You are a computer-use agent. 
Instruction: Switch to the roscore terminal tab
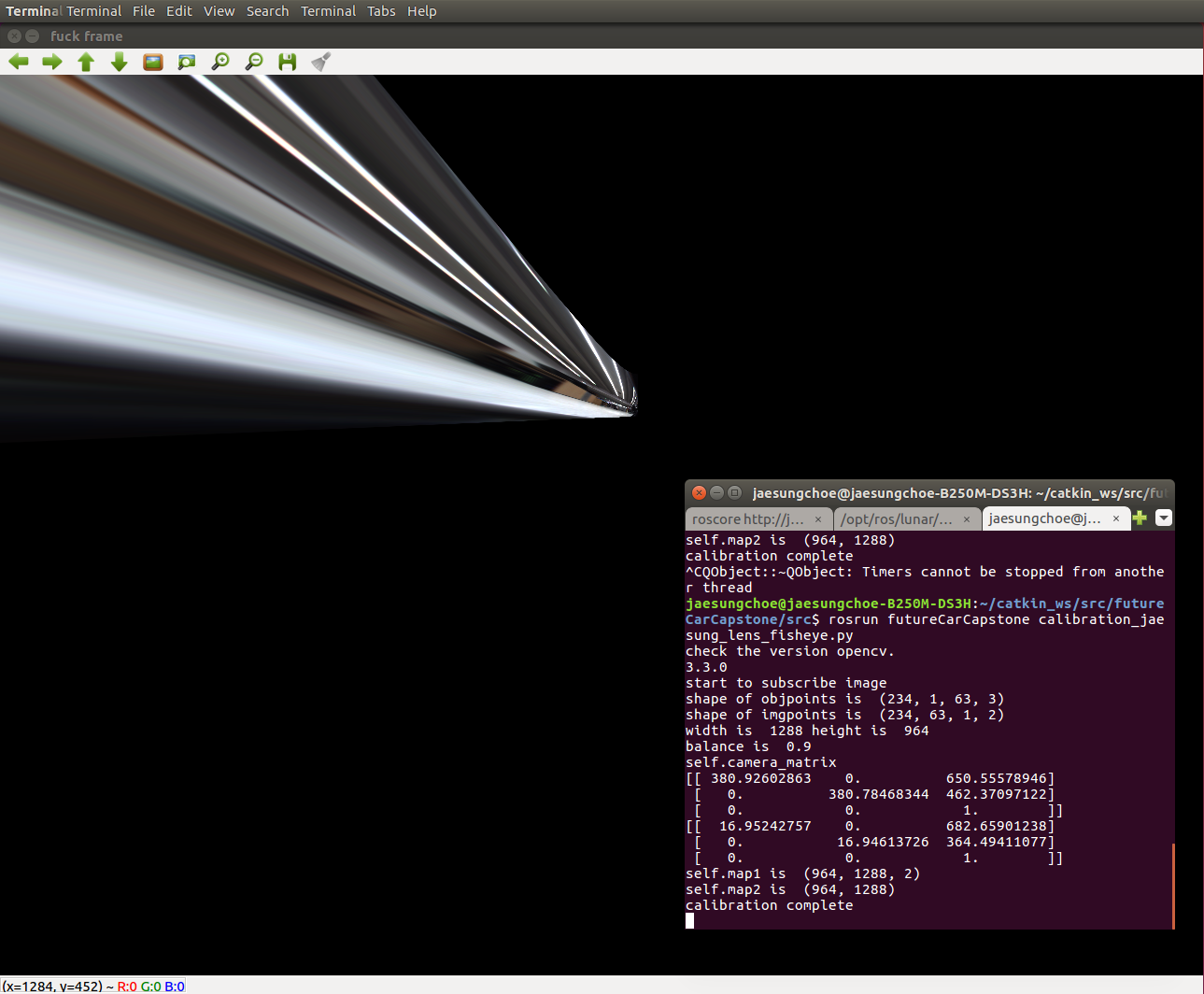752,518
